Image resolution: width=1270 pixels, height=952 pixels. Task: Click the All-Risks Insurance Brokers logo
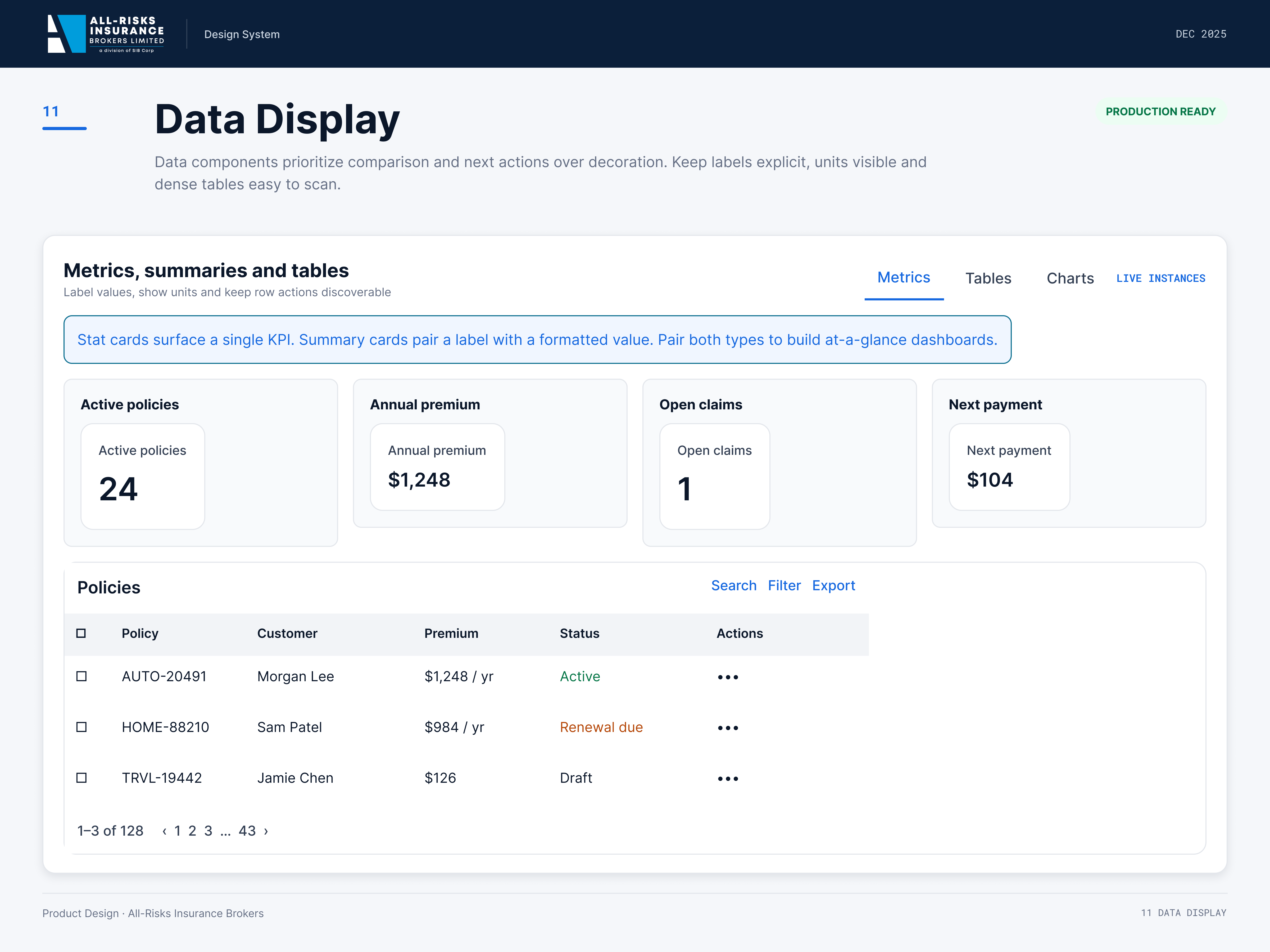106,34
